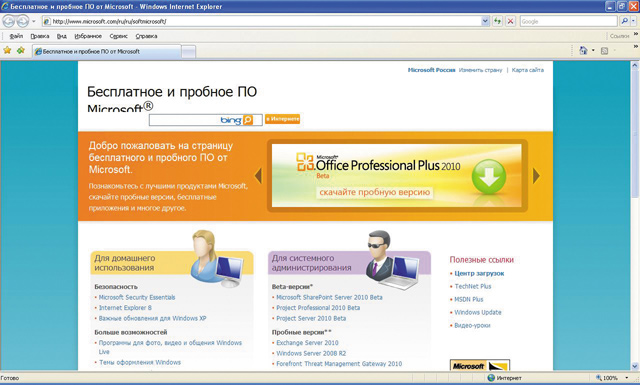Open the Вид menu
Viewport: 640px width, 385px height.
62,36
